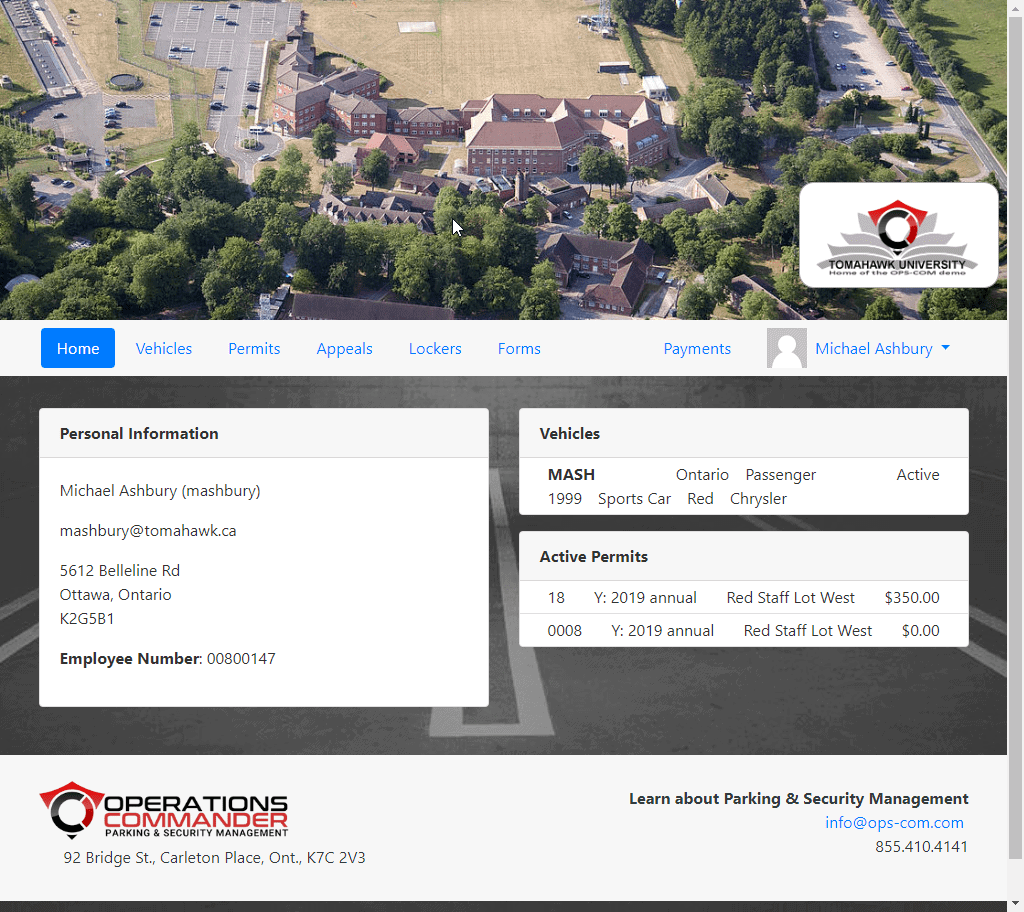Screen dimensions: 1024x912
Task: Open the Permits section
Action: 254,348
